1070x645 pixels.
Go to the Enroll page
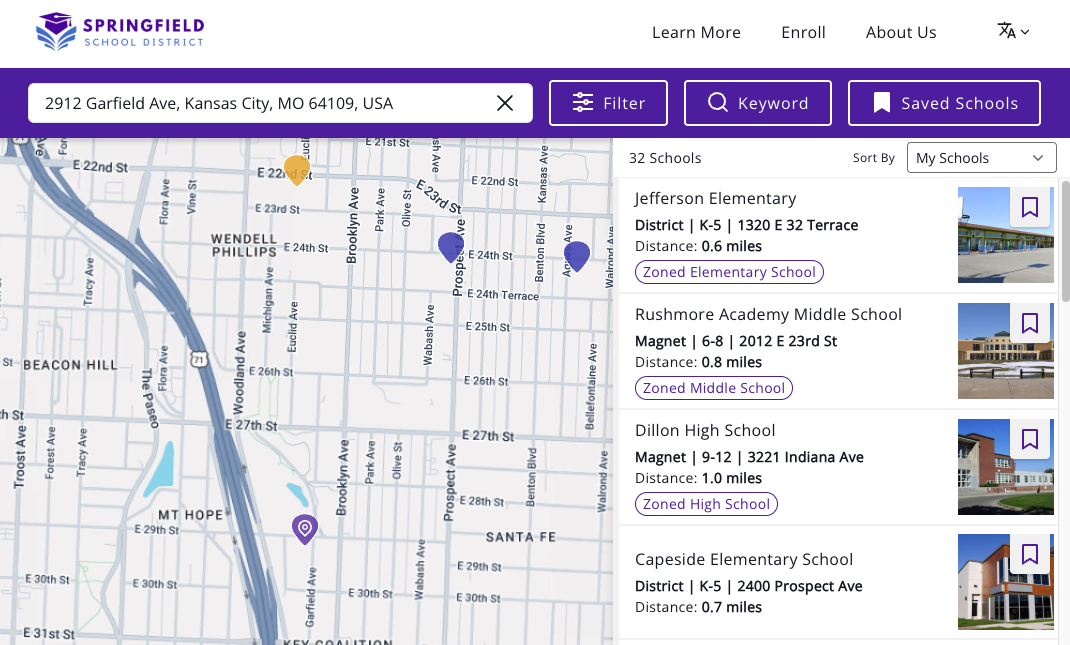[803, 32]
